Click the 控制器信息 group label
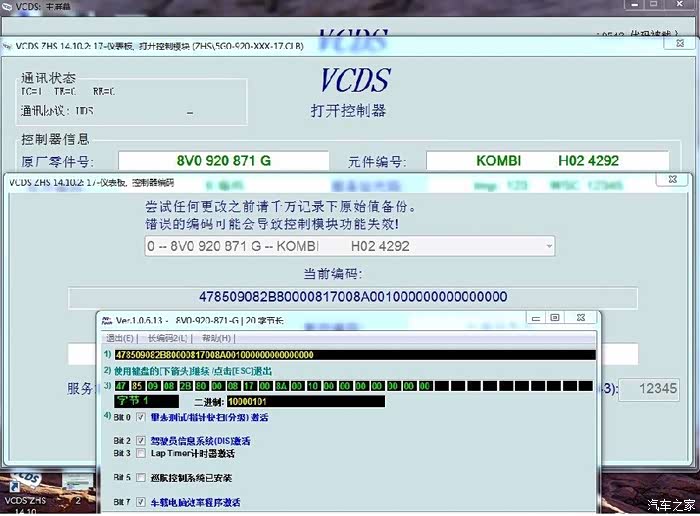This screenshot has height=516, width=700. tap(55, 139)
